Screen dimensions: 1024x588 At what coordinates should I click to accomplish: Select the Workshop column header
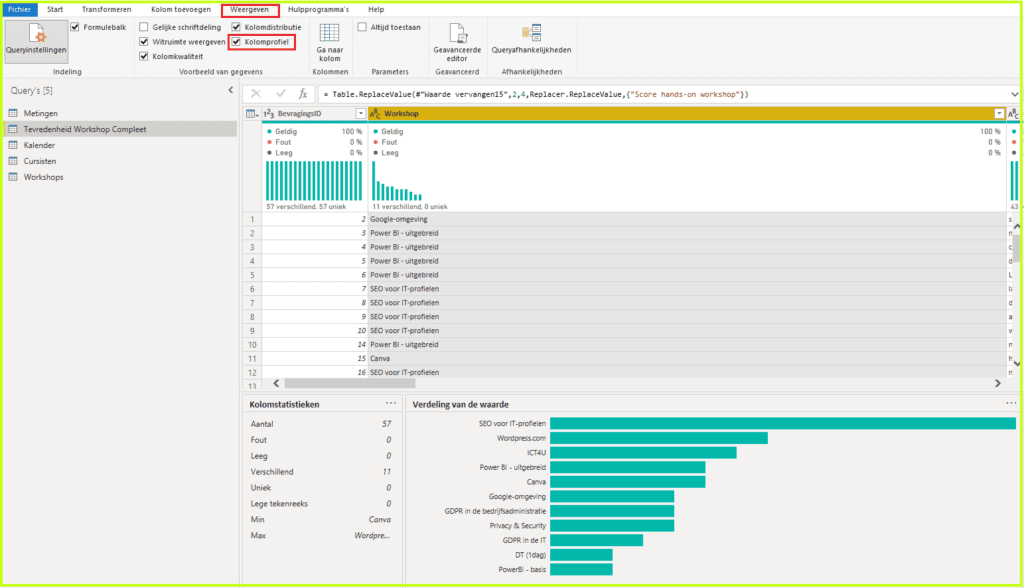point(687,114)
